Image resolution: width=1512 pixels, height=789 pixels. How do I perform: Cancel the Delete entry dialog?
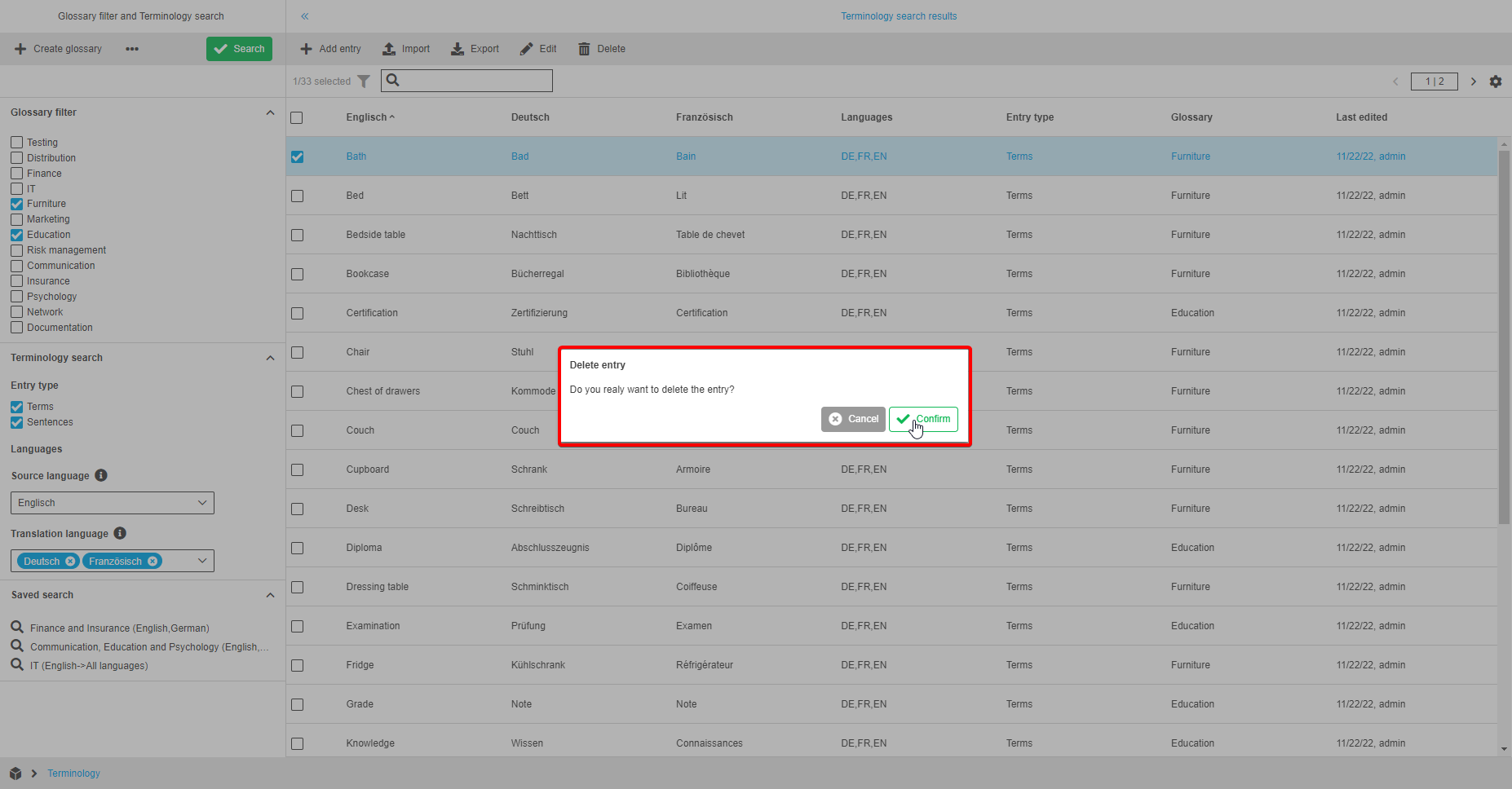(853, 419)
